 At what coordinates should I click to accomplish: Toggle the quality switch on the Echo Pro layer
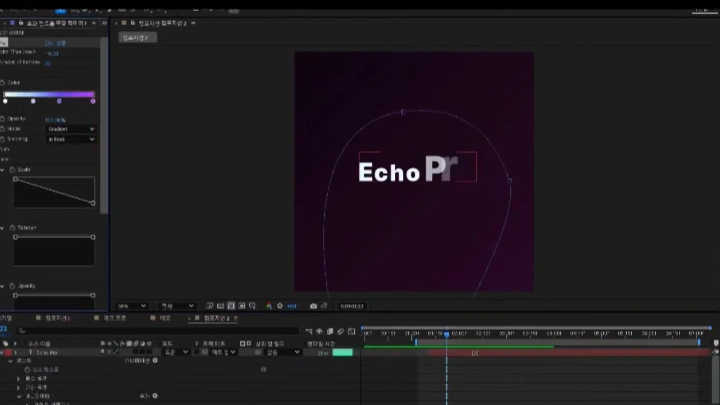point(116,352)
